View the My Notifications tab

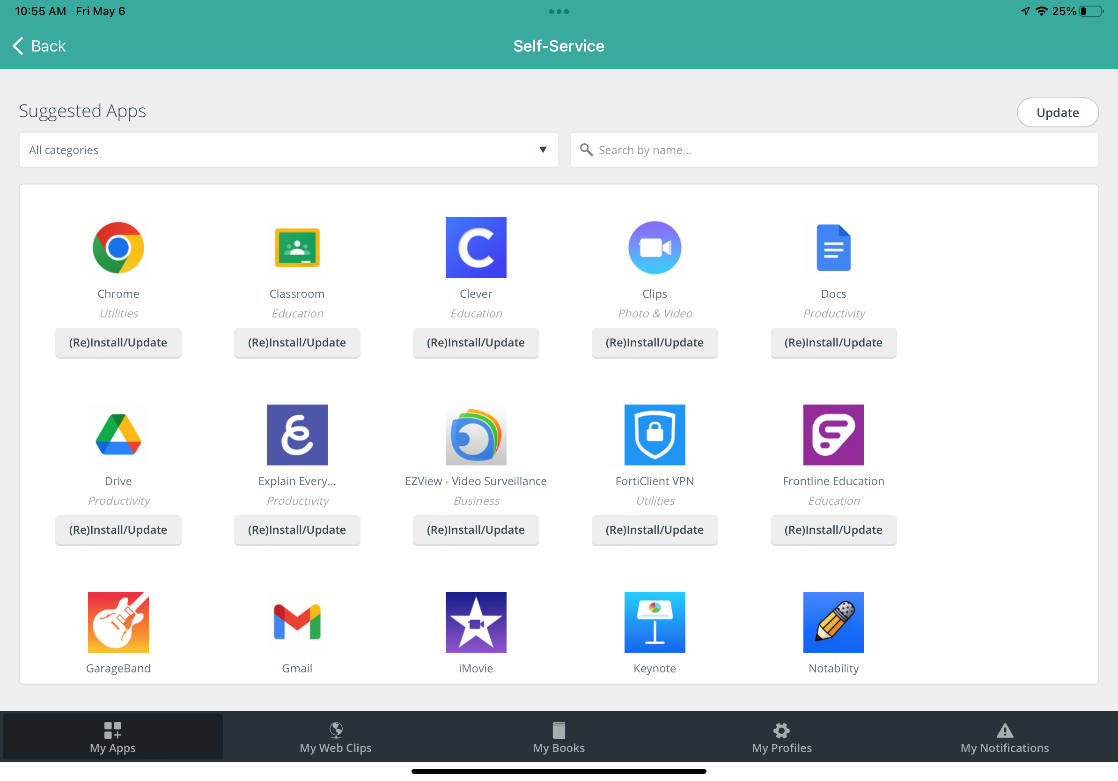tap(1005, 737)
